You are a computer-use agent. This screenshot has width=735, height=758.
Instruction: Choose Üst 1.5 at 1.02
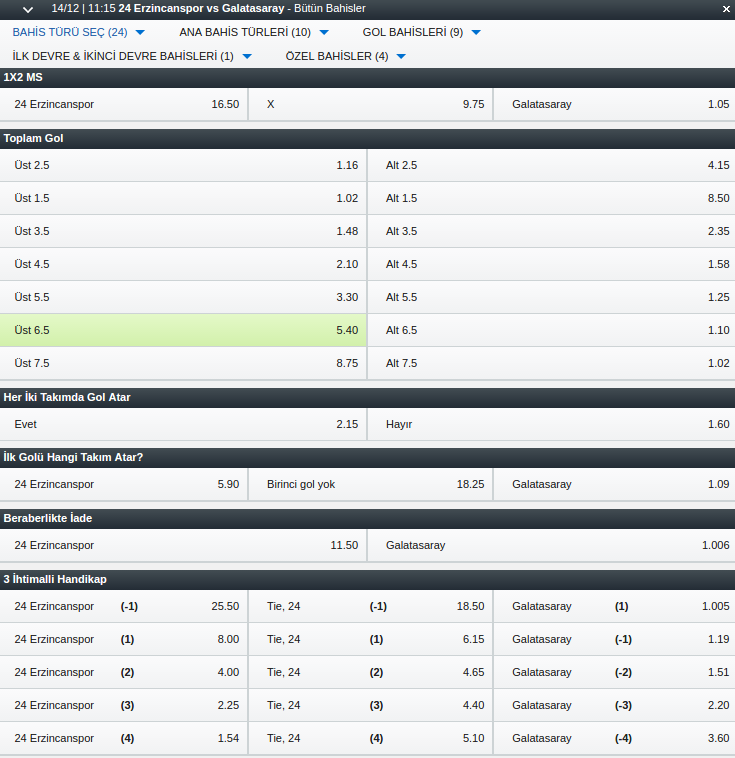(x=183, y=198)
